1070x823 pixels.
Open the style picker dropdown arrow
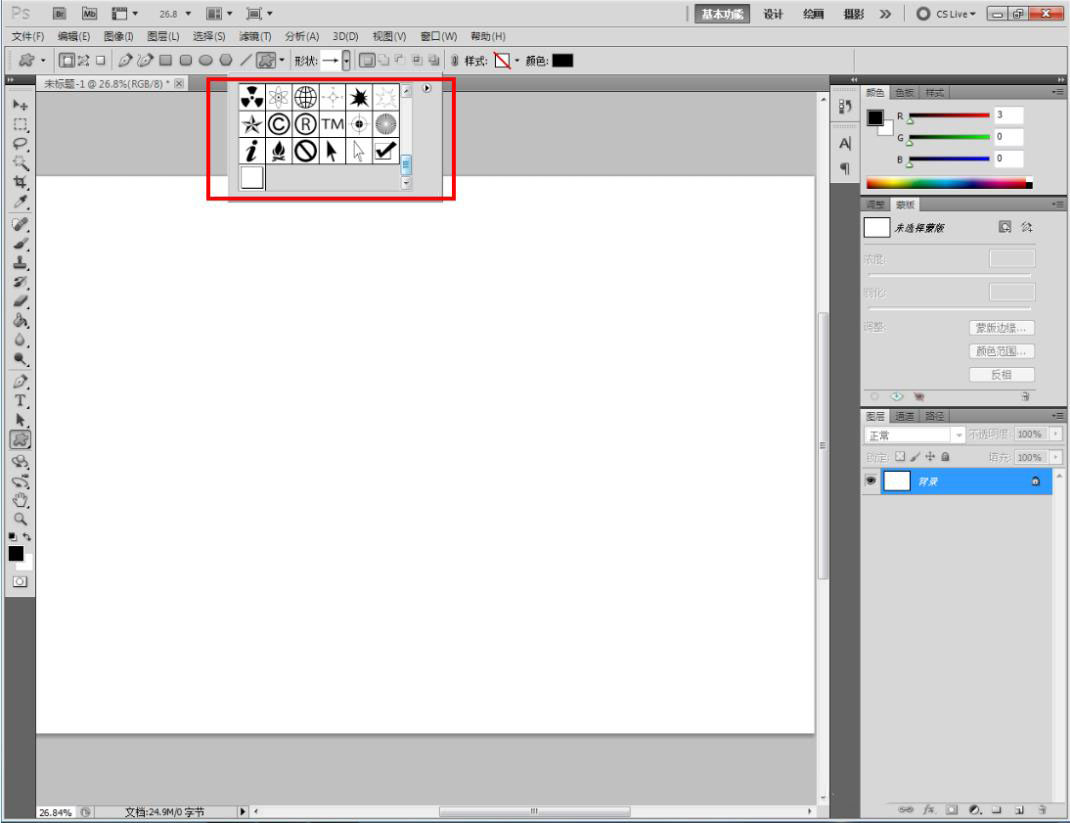tap(517, 61)
